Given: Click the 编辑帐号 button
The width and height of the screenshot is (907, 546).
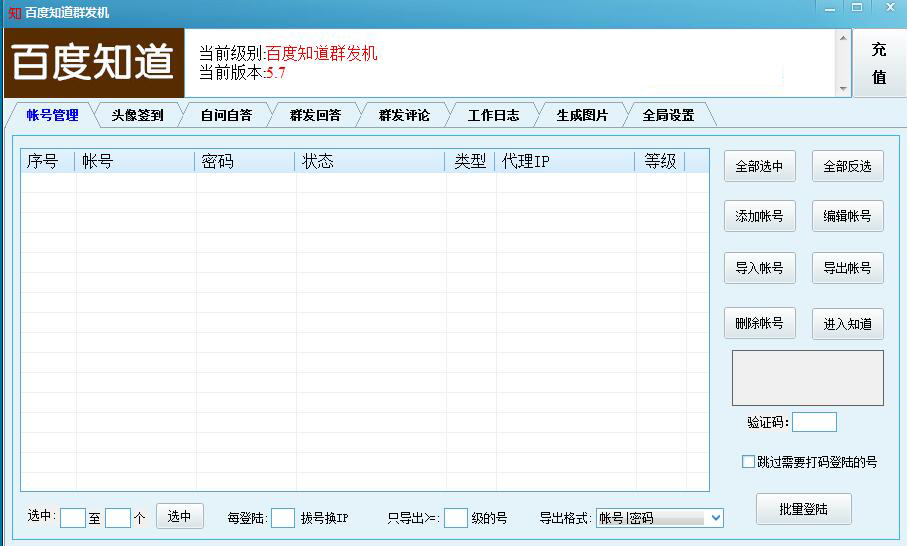Looking at the screenshot, I should tap(847, 216).
